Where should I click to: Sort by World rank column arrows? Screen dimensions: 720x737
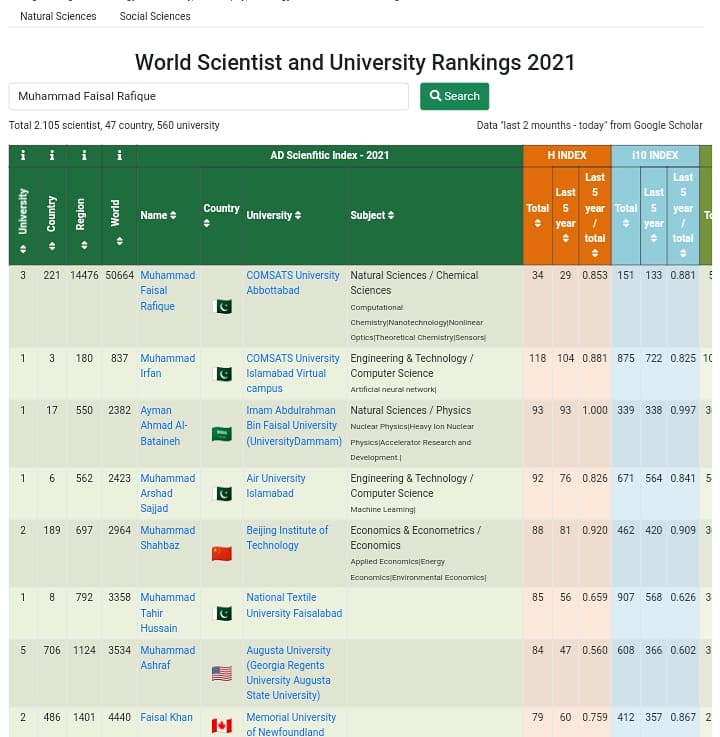(119, 241)
